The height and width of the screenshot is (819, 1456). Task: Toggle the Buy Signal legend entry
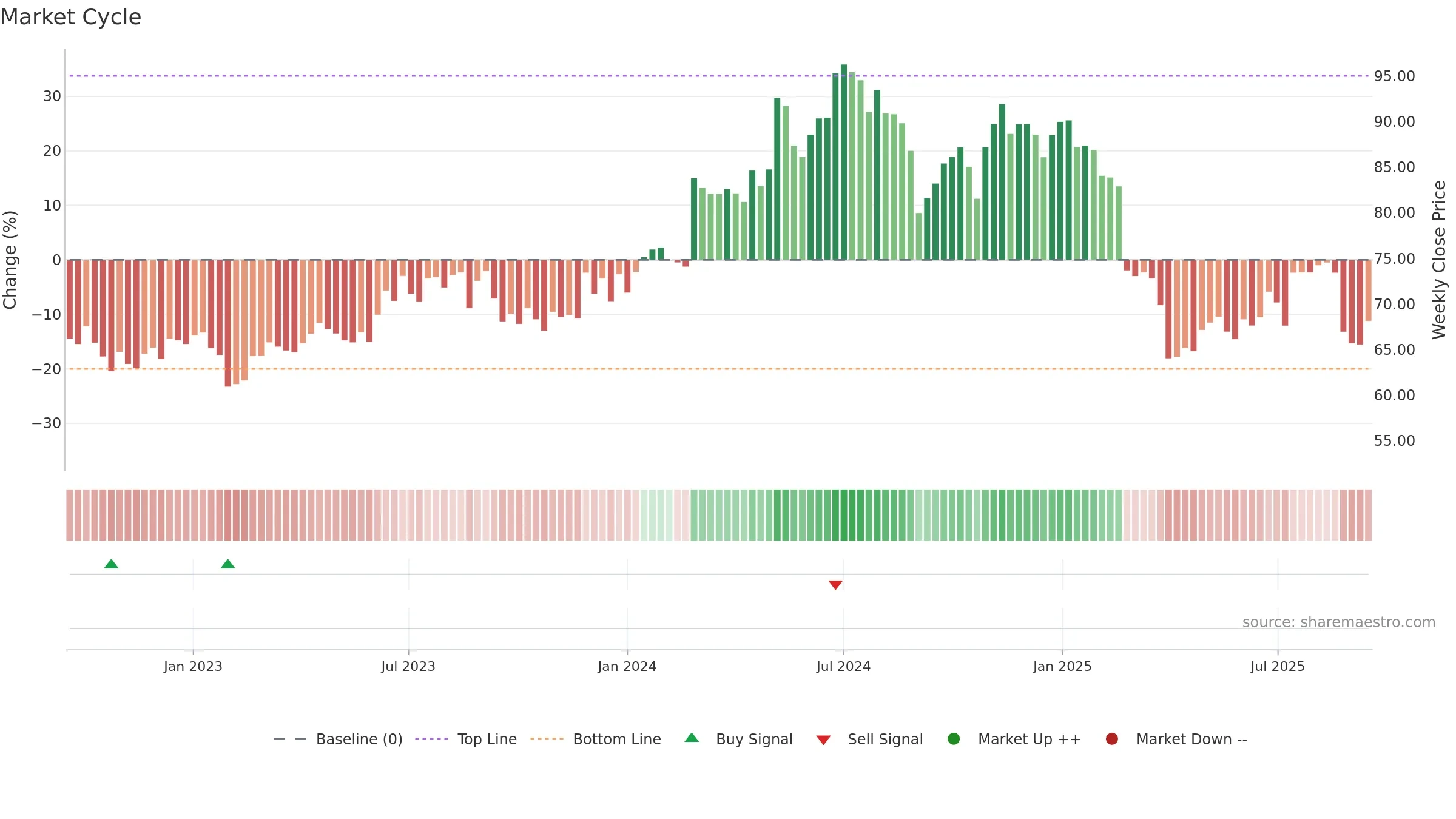click(x=738, y=739)
